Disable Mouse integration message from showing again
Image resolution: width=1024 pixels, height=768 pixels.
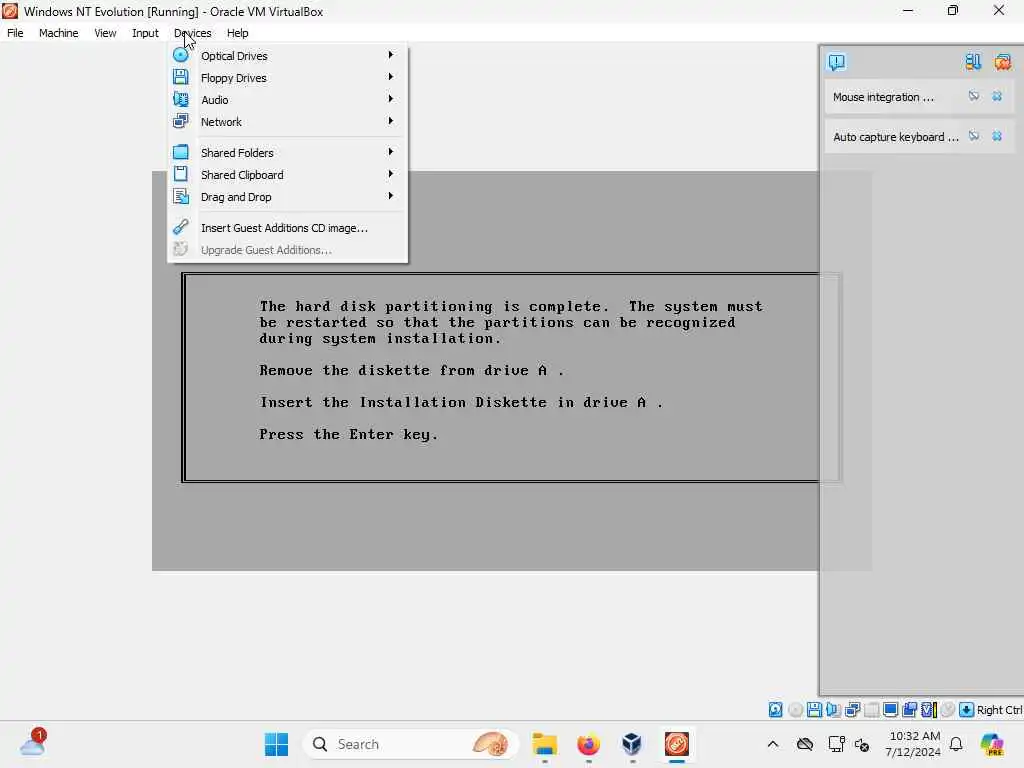click(974, 96)
